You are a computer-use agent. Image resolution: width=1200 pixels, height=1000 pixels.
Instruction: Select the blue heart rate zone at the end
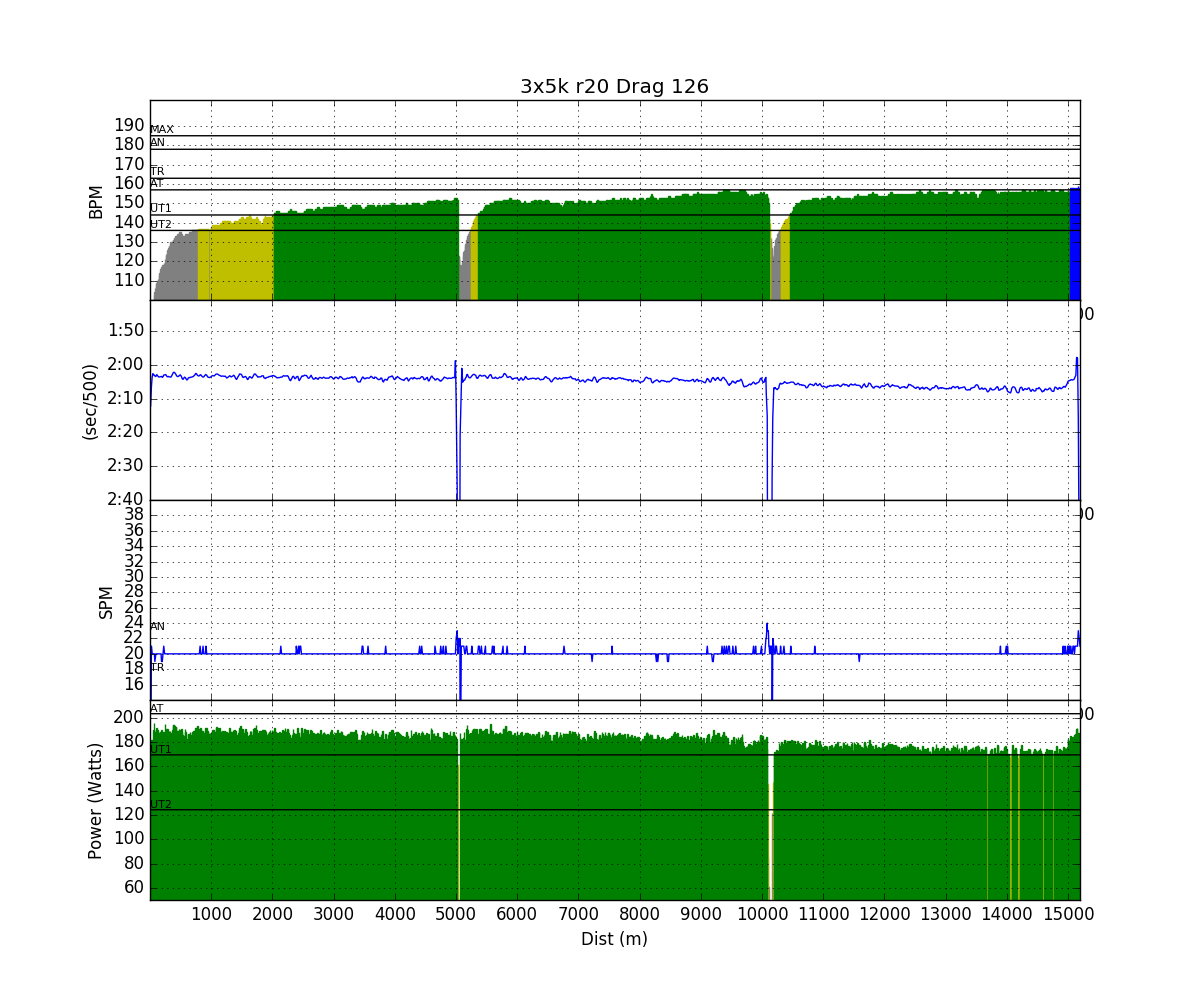pyautogui.click(x=1074, y=245)
